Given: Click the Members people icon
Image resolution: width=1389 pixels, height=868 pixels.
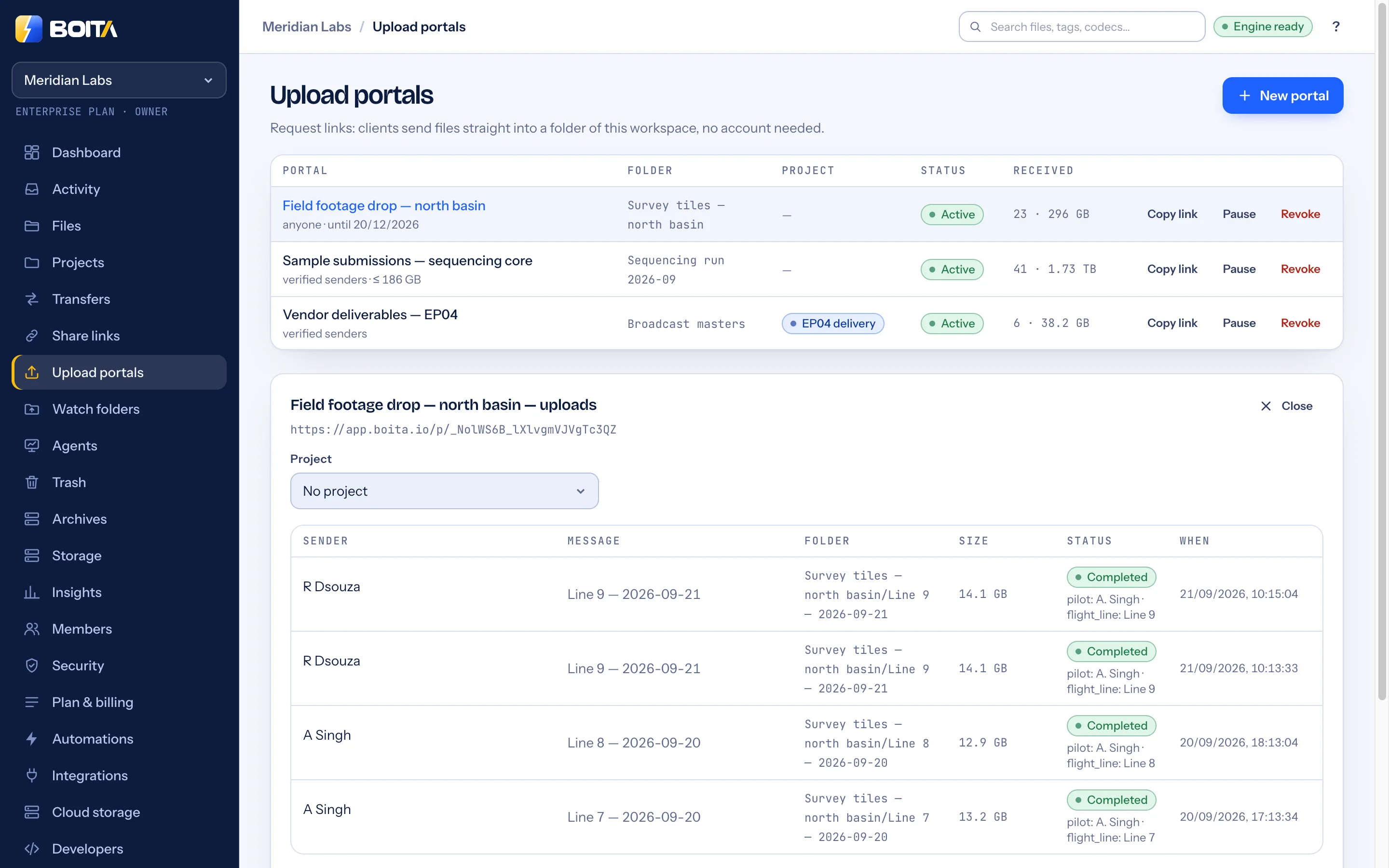Looking at the screenshot, I should 31,629.
